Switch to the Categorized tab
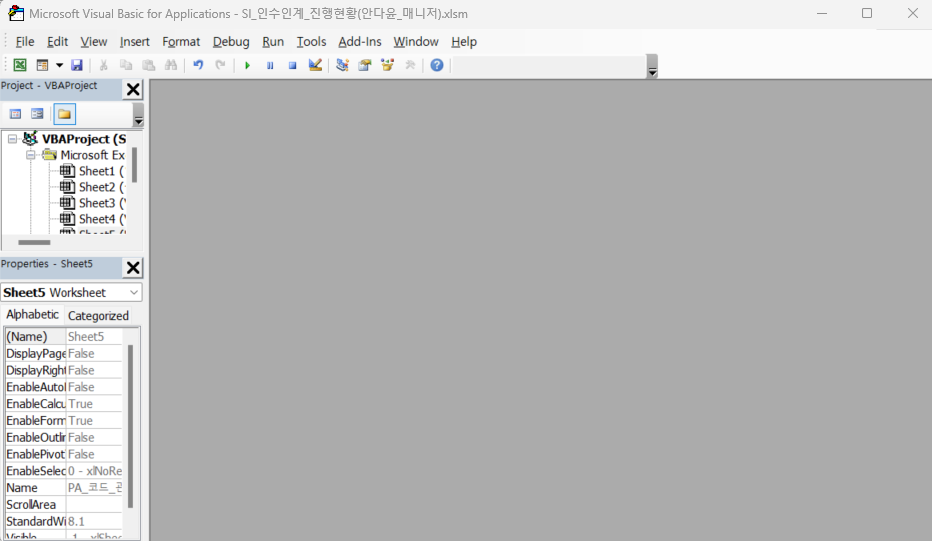The image size is (932, 541). 98,316
